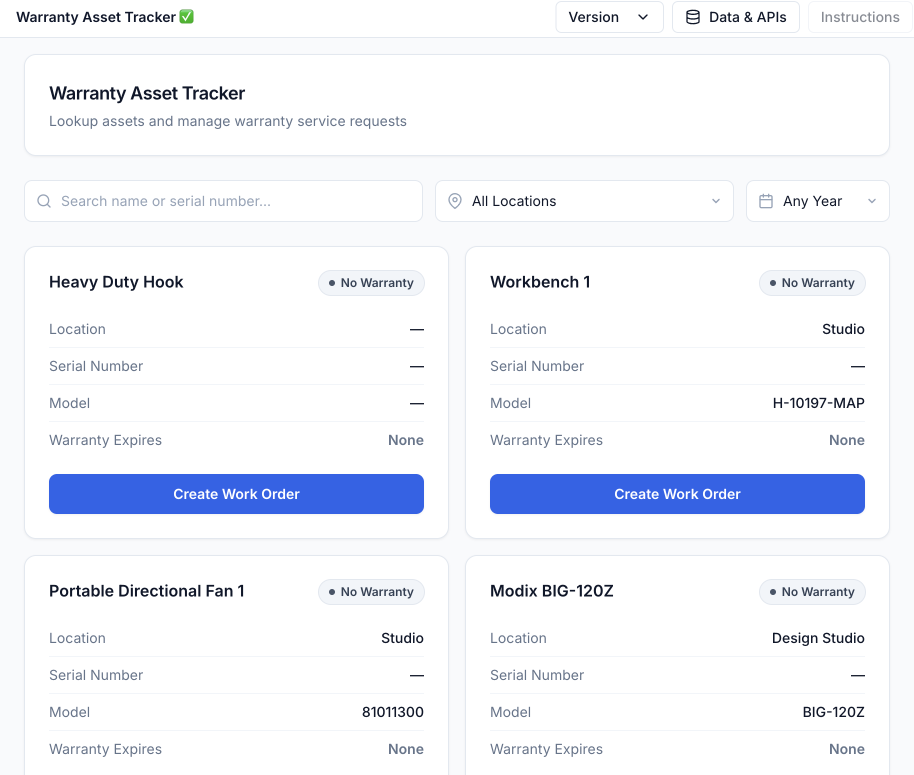The image size is (914, 775).
Task: Click the Version chevron arrow
Action: click(643, 17)
